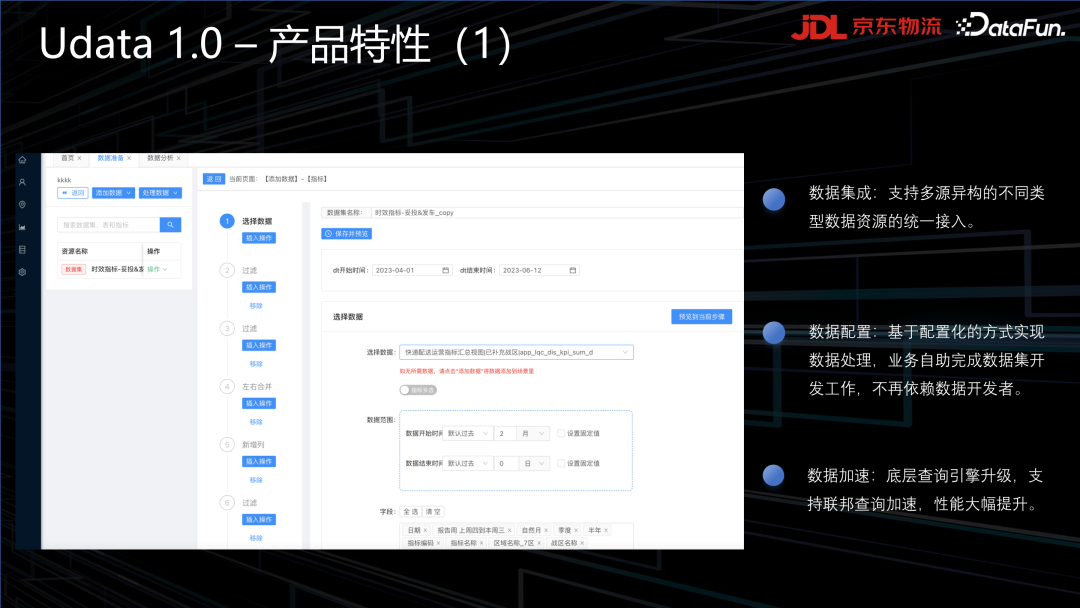Remove the 战区名称 field tag
This screenshot has height=608, width=1080.
click(582, 543)
